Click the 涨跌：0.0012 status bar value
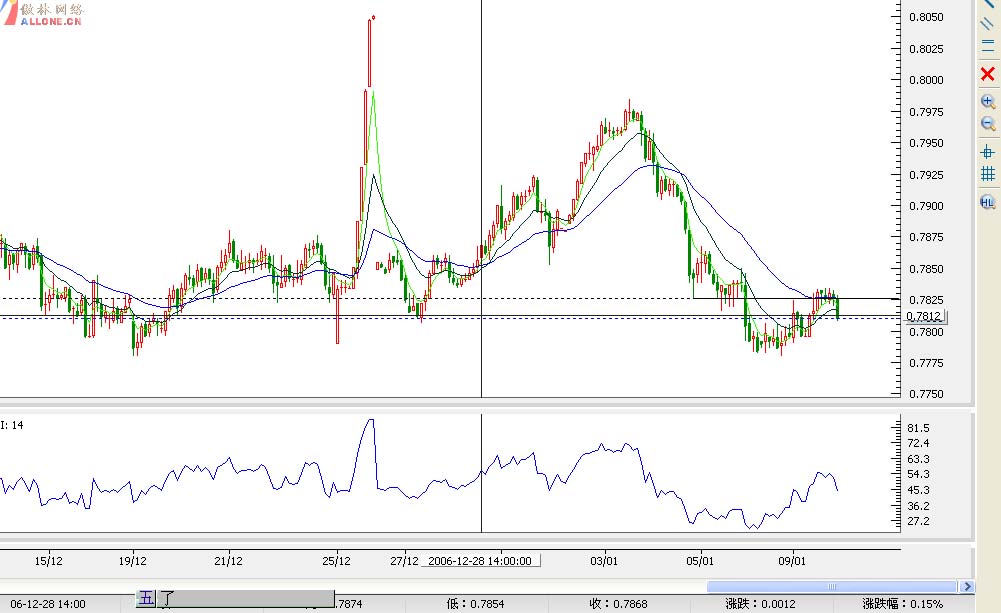Screen dimensions: 1001x613 pos(760,604)
